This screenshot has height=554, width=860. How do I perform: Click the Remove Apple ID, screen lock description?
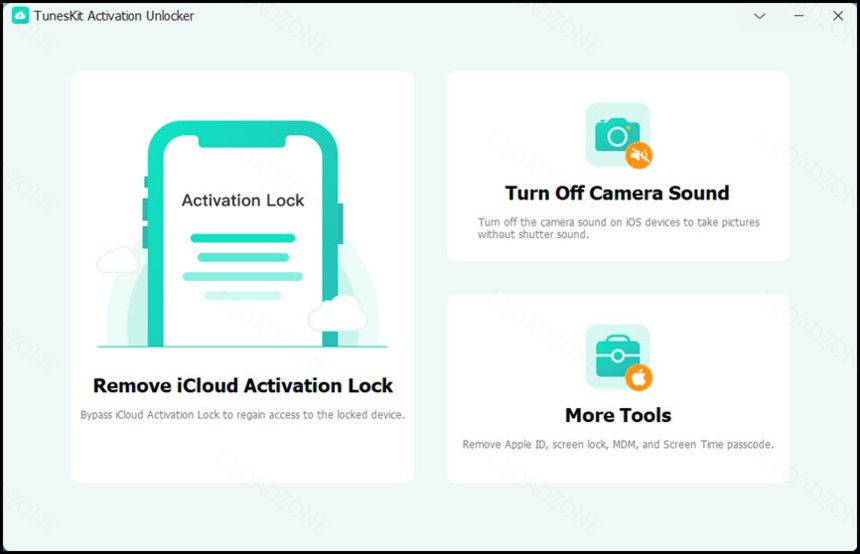(x=618, y=444)
